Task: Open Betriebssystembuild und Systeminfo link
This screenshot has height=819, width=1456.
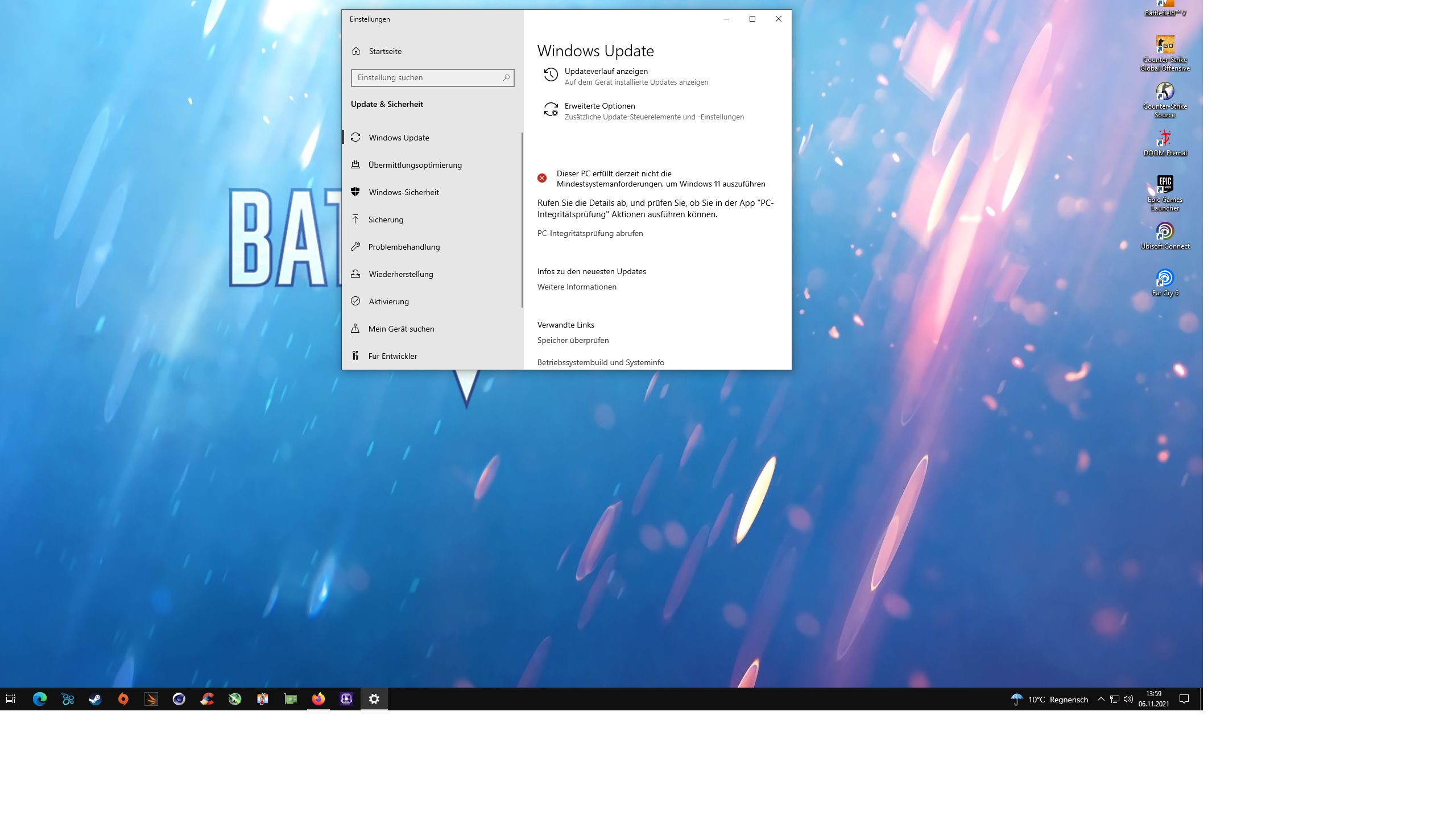Action: 600,362
